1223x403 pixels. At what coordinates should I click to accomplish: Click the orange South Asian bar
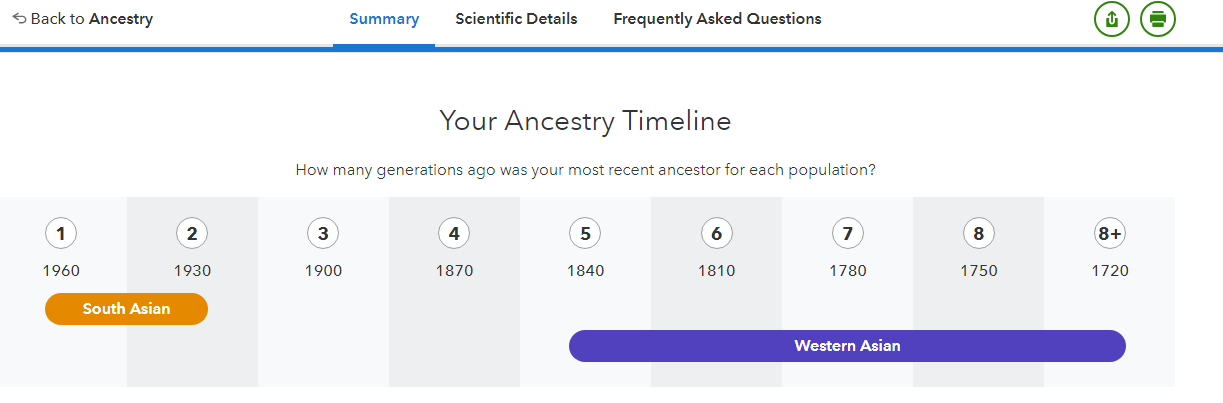(126, 309)
